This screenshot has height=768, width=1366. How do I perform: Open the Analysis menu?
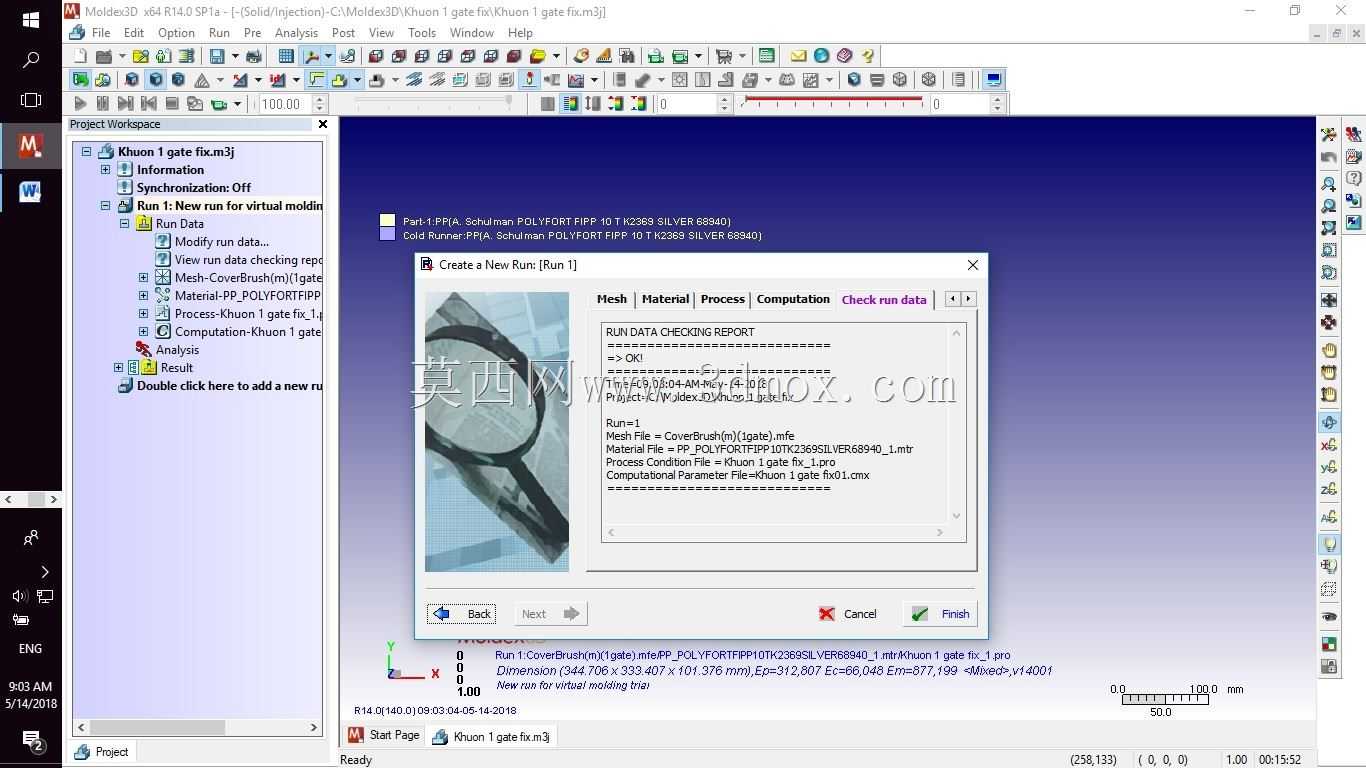[296, 33]
